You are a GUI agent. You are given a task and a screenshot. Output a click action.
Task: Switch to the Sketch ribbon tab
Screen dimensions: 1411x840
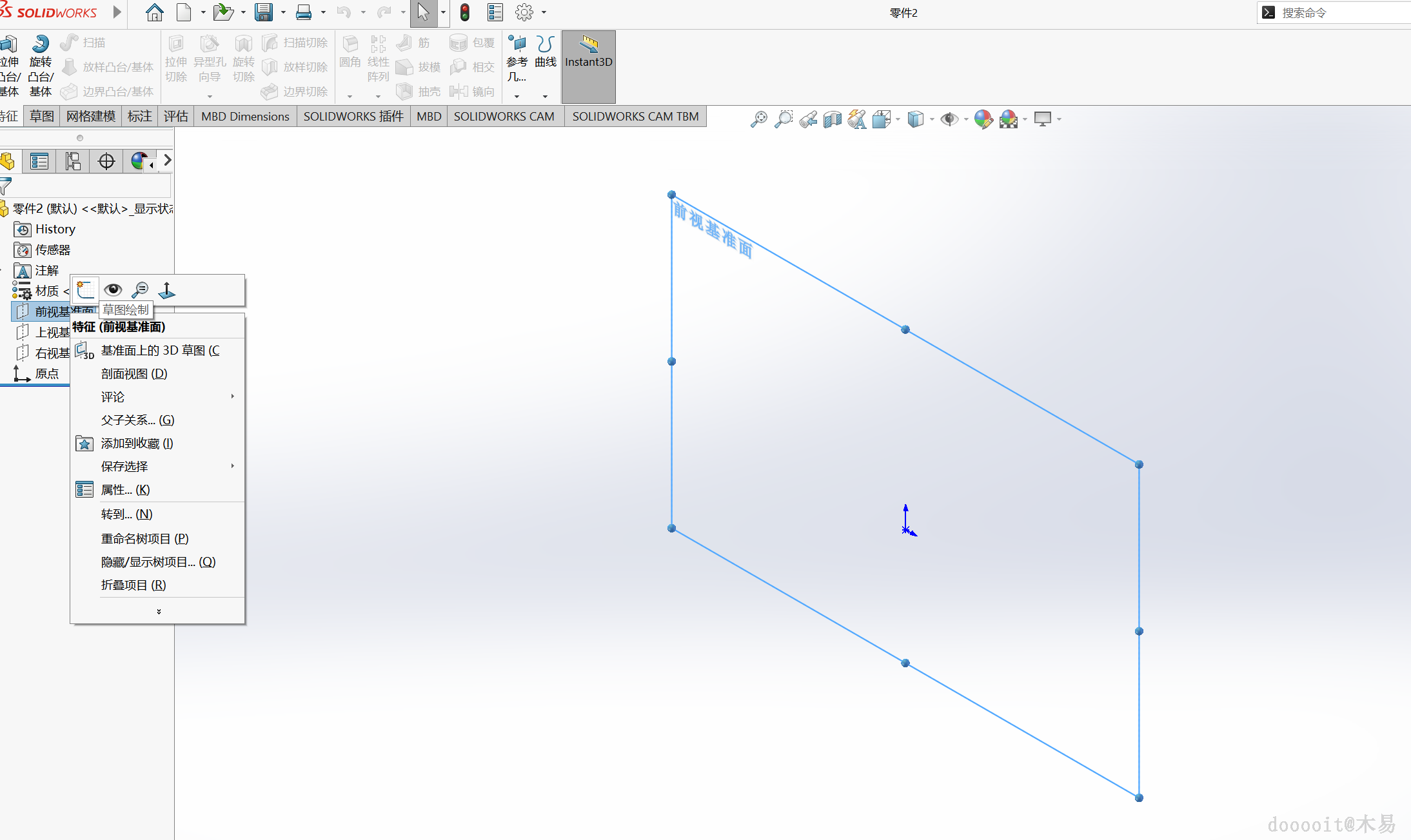click(42, 116)
